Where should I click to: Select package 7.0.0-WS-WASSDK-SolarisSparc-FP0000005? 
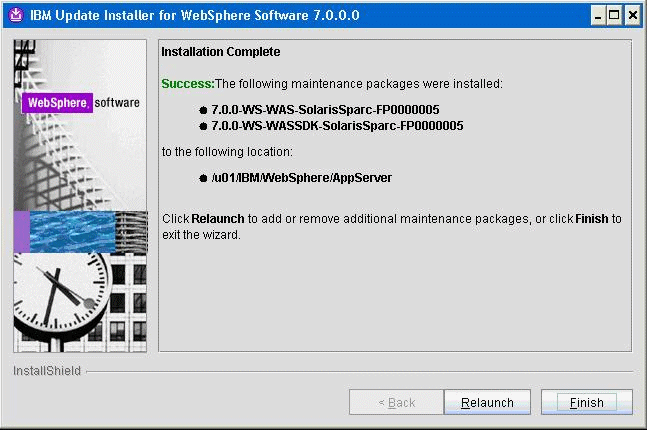(x=337, y=126)
